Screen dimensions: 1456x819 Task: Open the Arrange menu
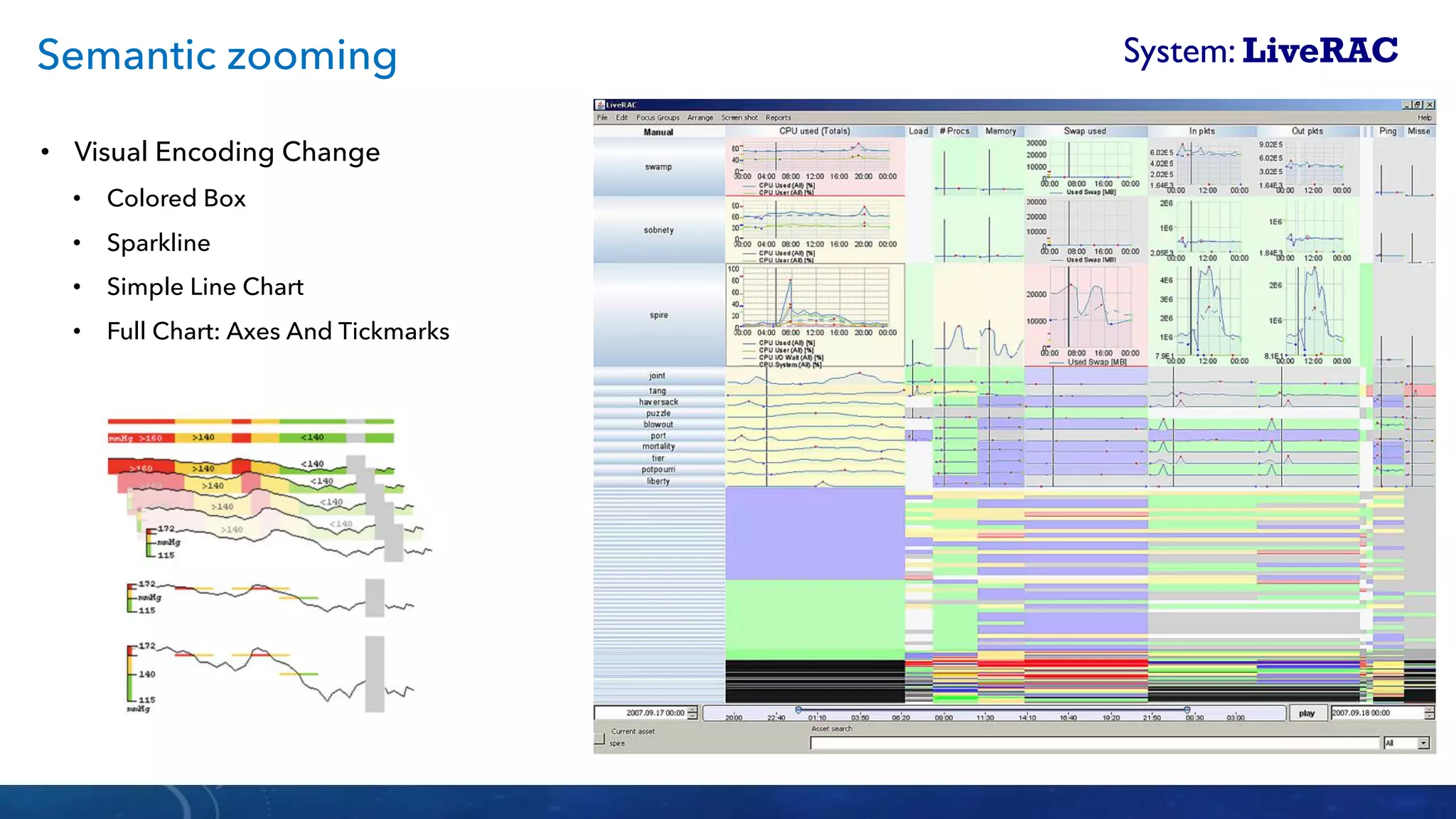(x=700, y=118)
